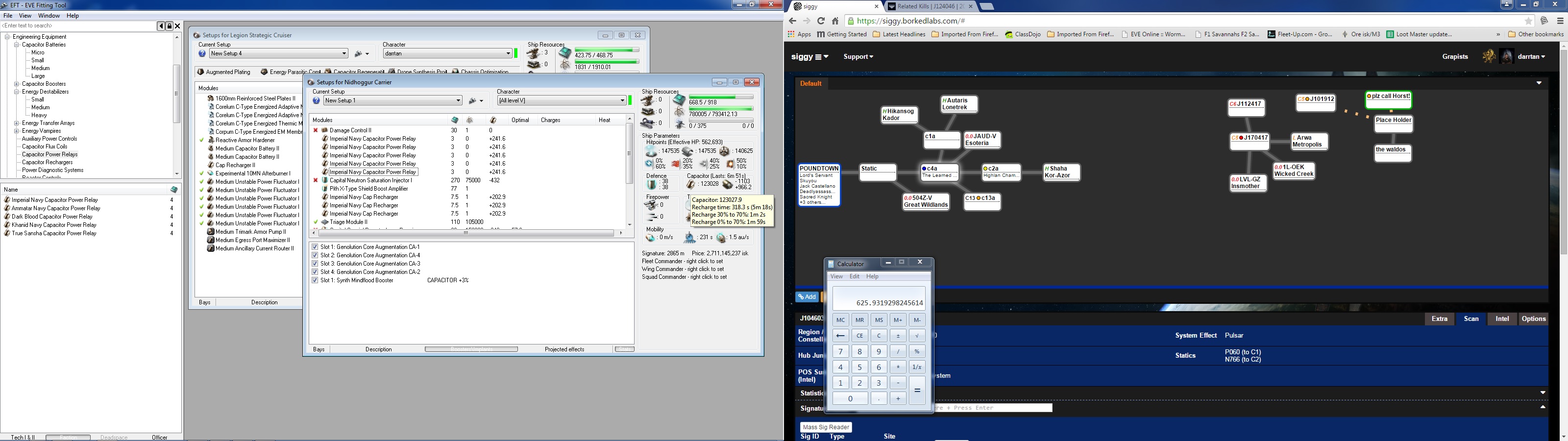Screen dimensions: 1568x441
Task: Uncheck Slot 1 Genolution Core Augmentation CA-1
Action: (x=315, y=246)
